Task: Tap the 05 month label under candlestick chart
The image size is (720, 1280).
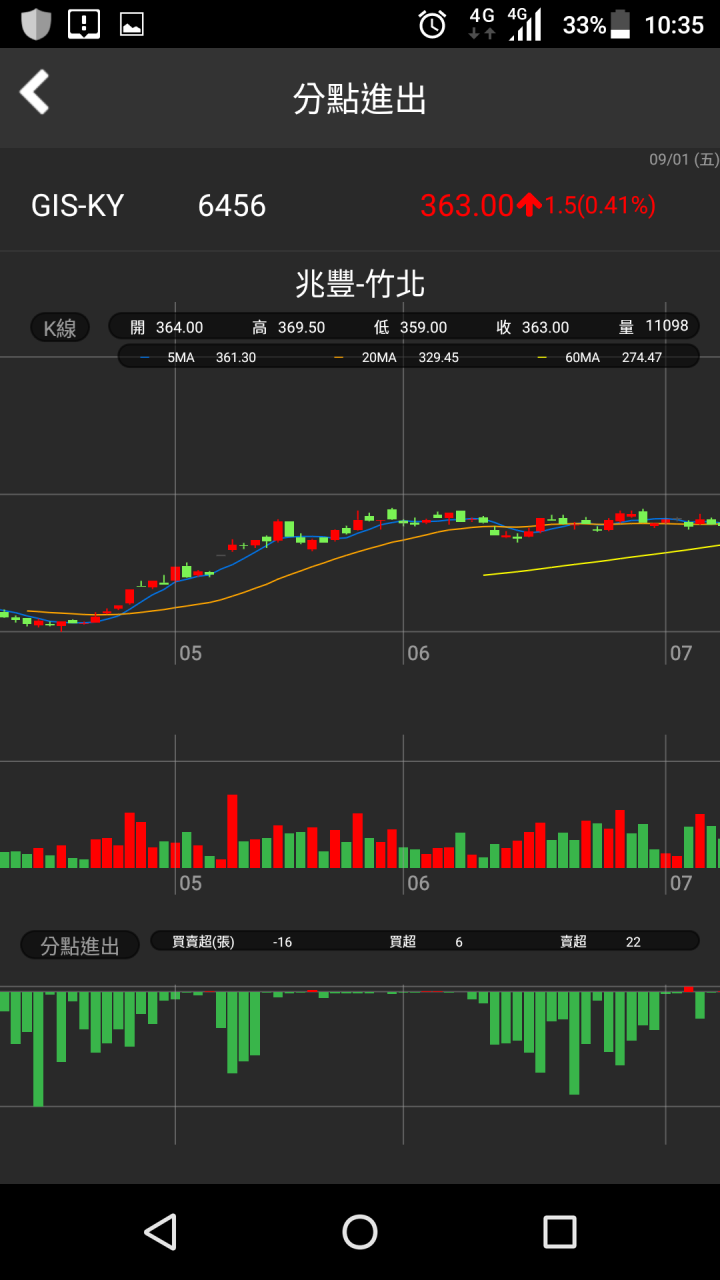Action: pyautogui.click(x=190, y=653)
